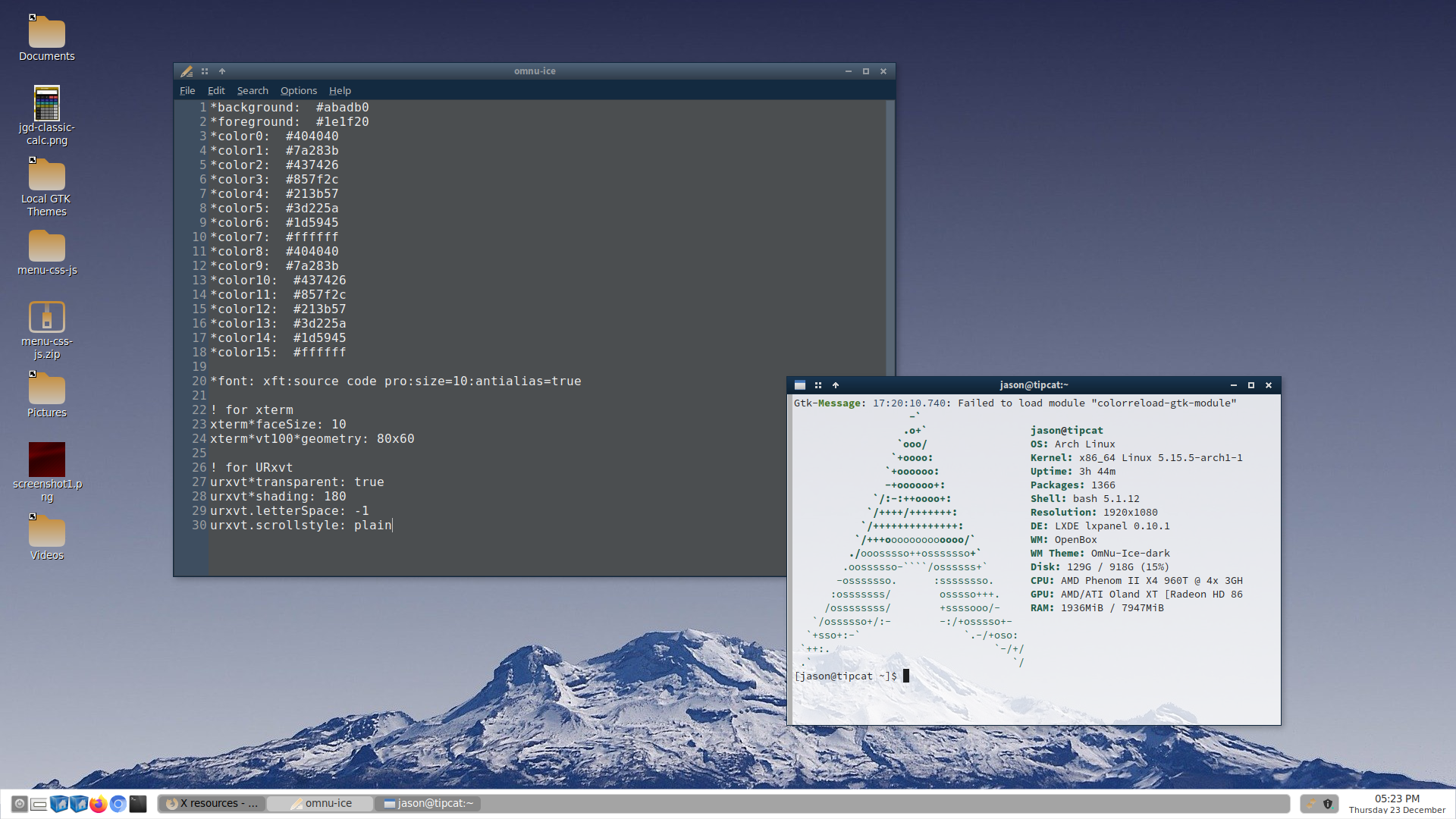The width and height of the screenshot is (1456, 819).
Task: Open the File menu in omnu-ice
Action: pos(187,90)
